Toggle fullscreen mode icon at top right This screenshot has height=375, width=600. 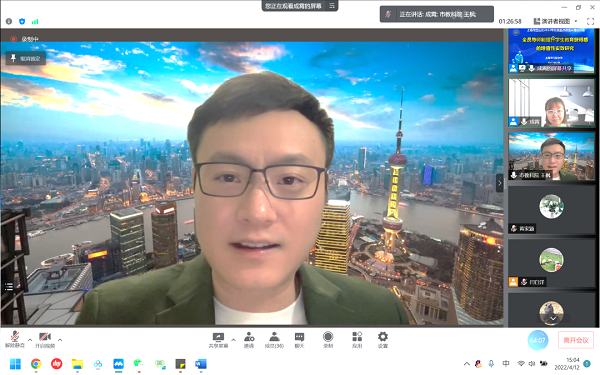590,21
